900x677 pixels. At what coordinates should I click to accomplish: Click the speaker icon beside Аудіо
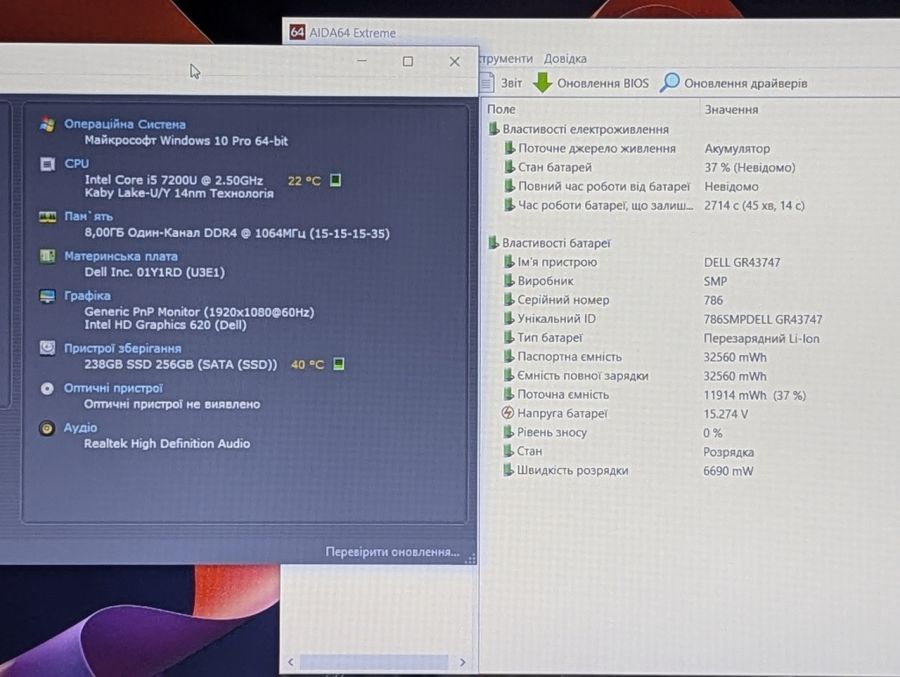click(x=47, y=428)
